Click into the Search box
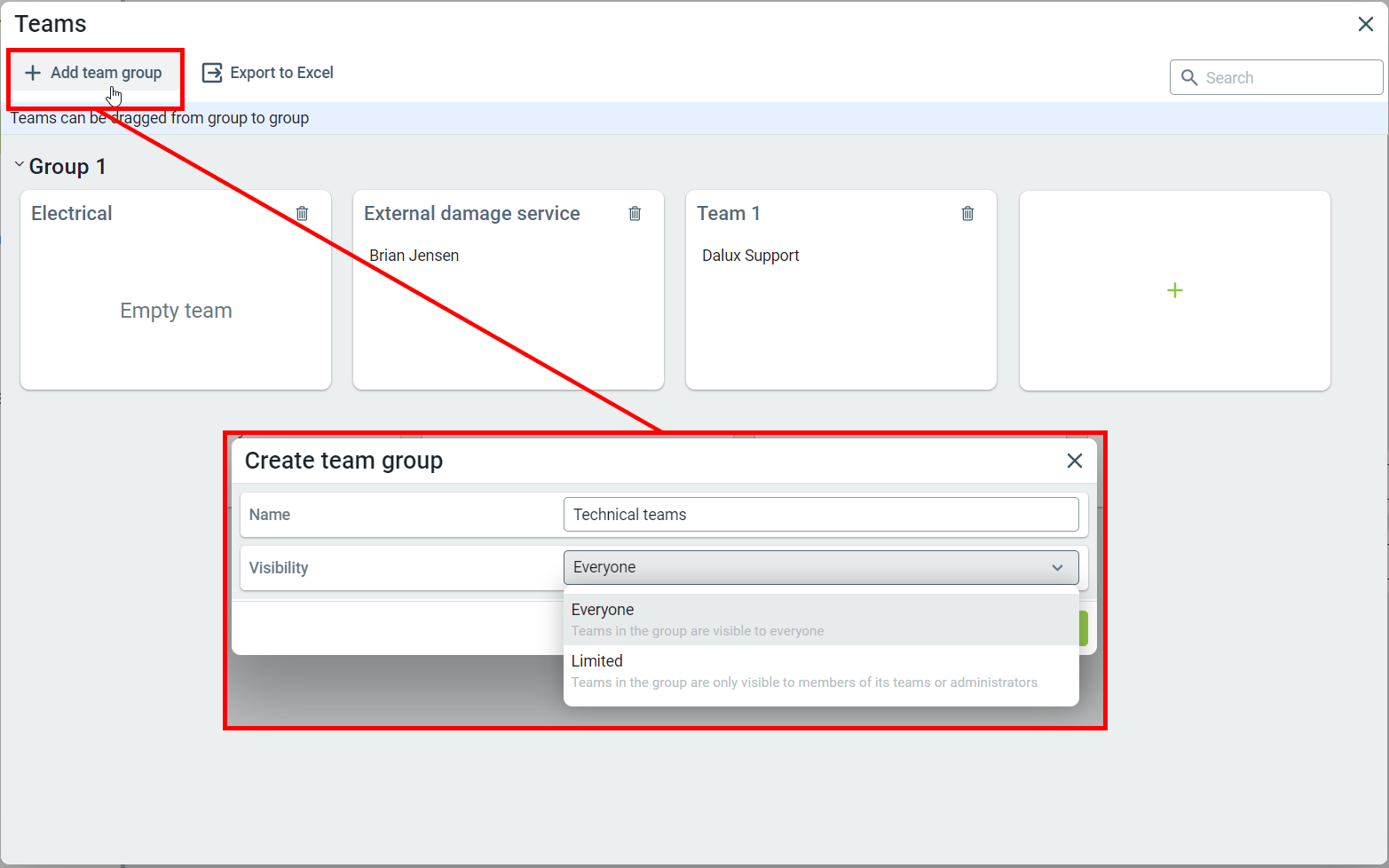1389x868 pixels. (1287, 78)
